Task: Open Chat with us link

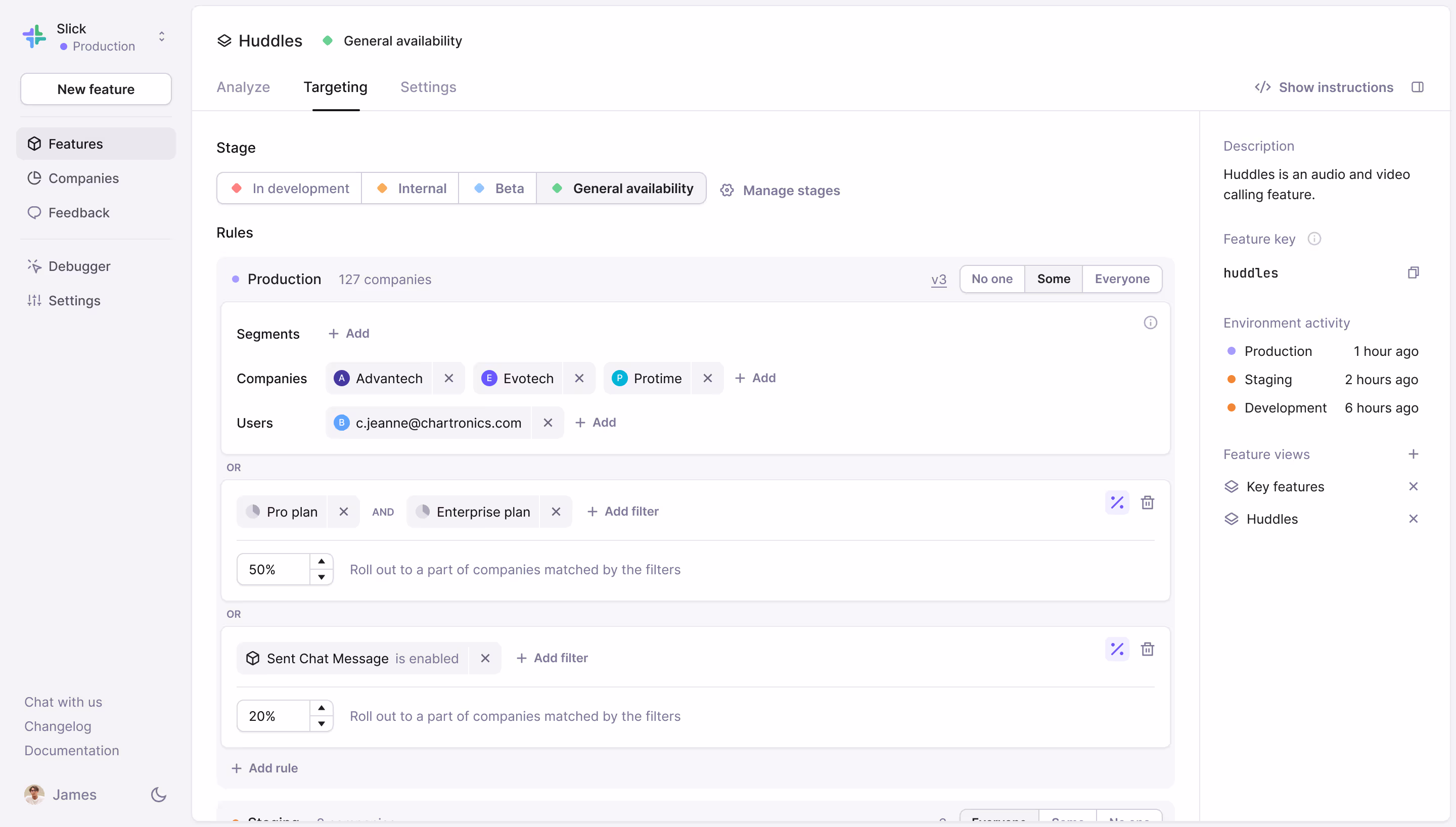Action: pos(63,702)
